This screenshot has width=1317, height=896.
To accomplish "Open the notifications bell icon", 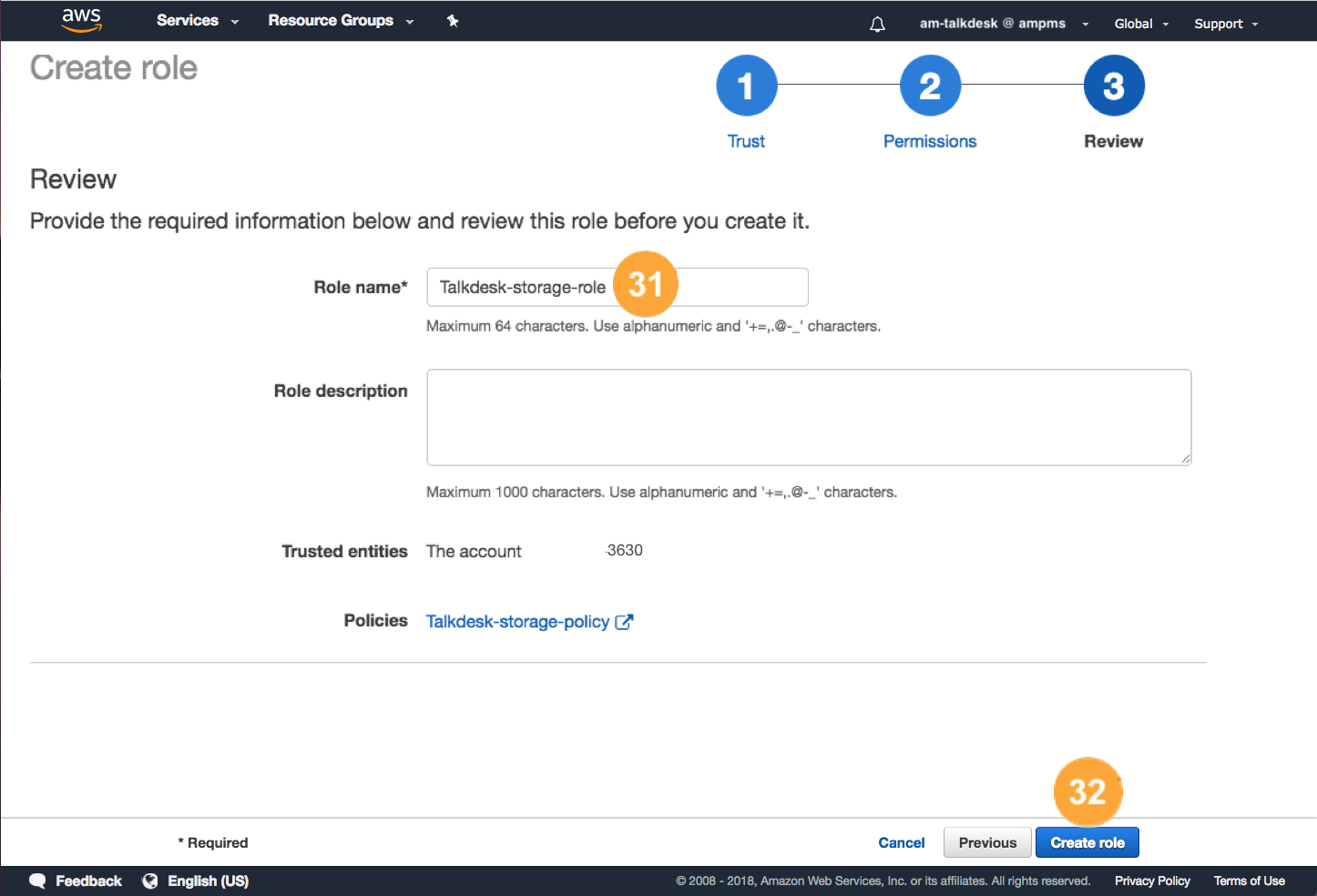I will pos(877,25).
